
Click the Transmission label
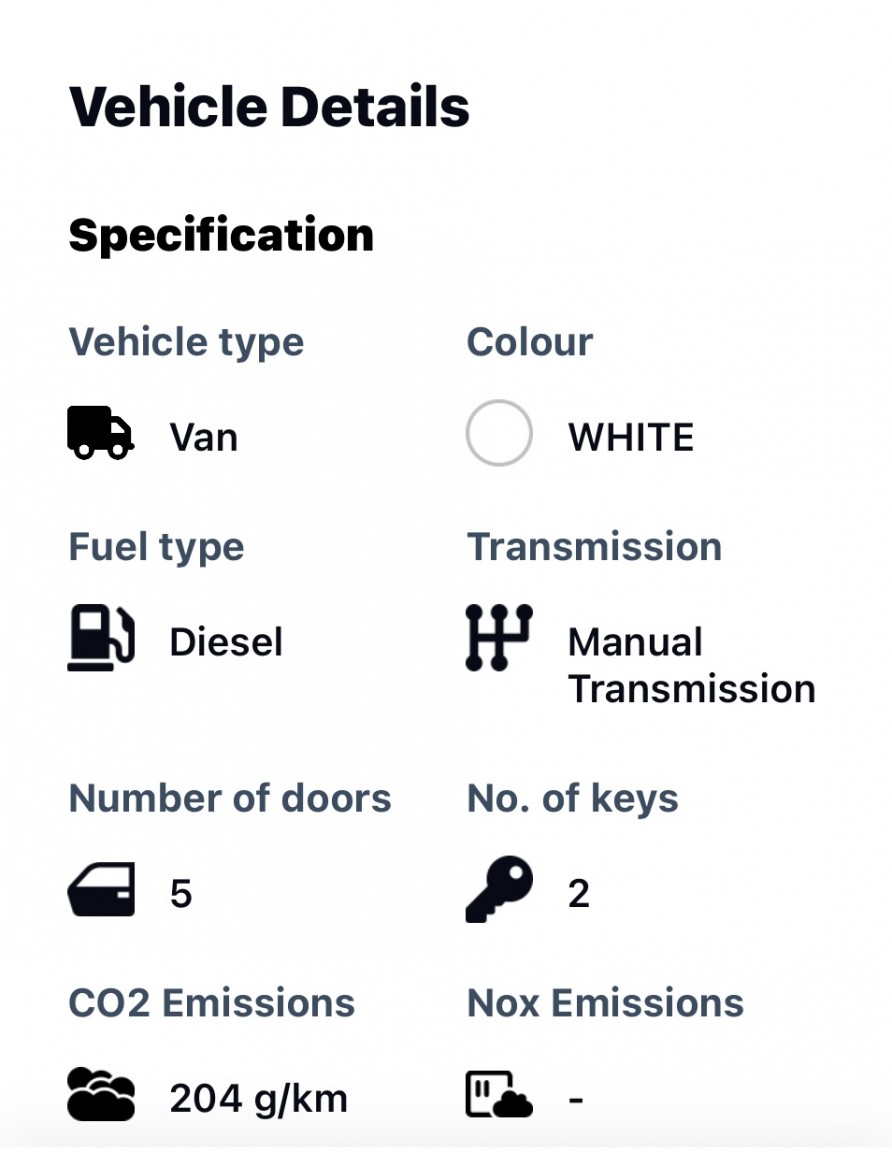594,547
